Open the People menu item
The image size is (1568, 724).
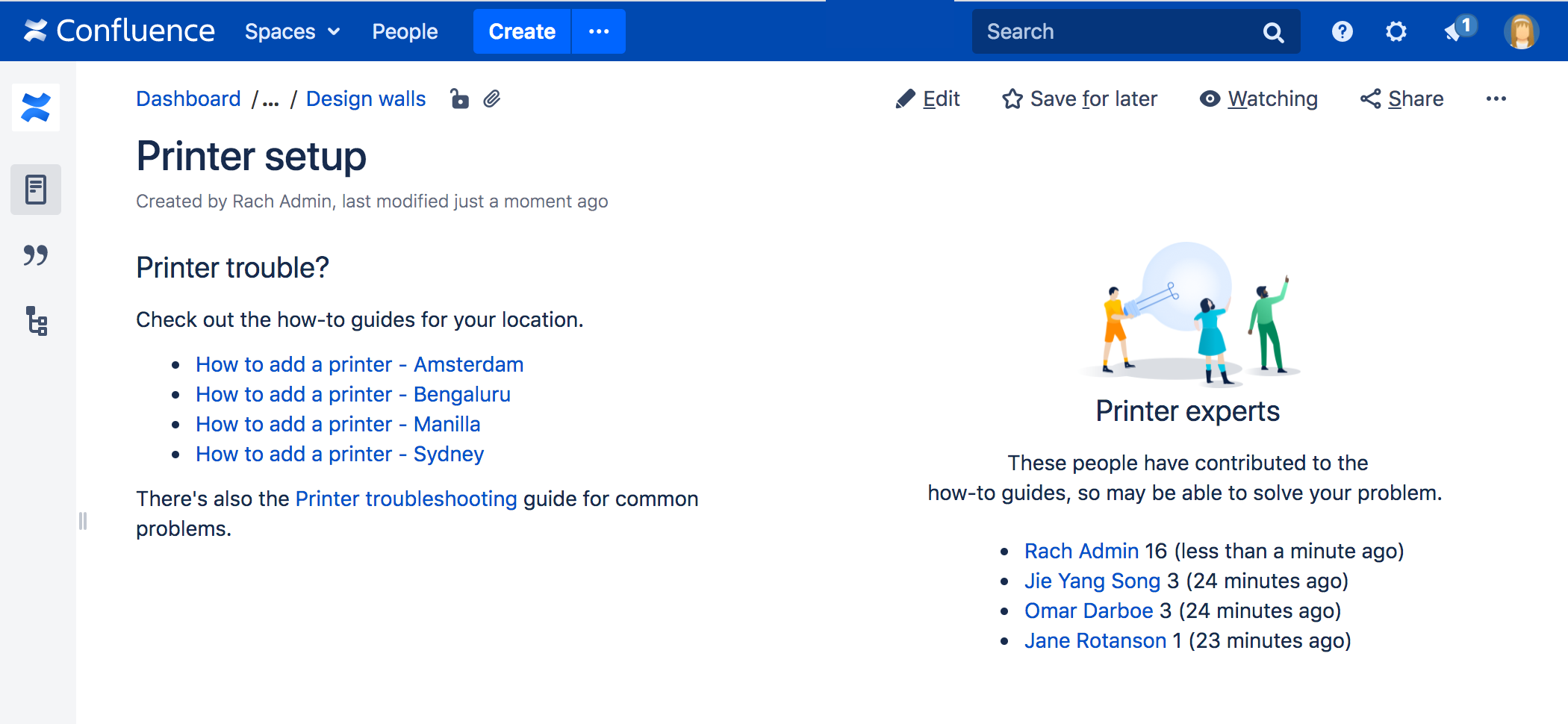(405, 31)
